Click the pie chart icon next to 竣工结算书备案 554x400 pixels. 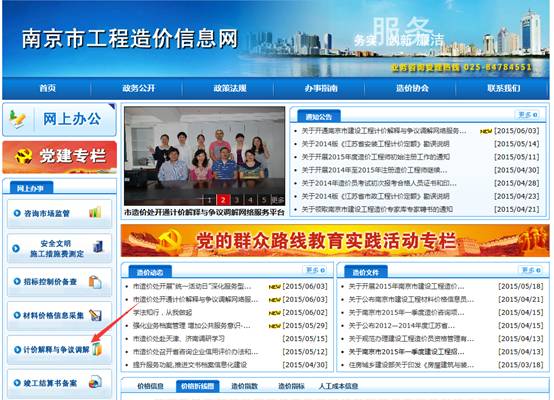coord(95,382)
